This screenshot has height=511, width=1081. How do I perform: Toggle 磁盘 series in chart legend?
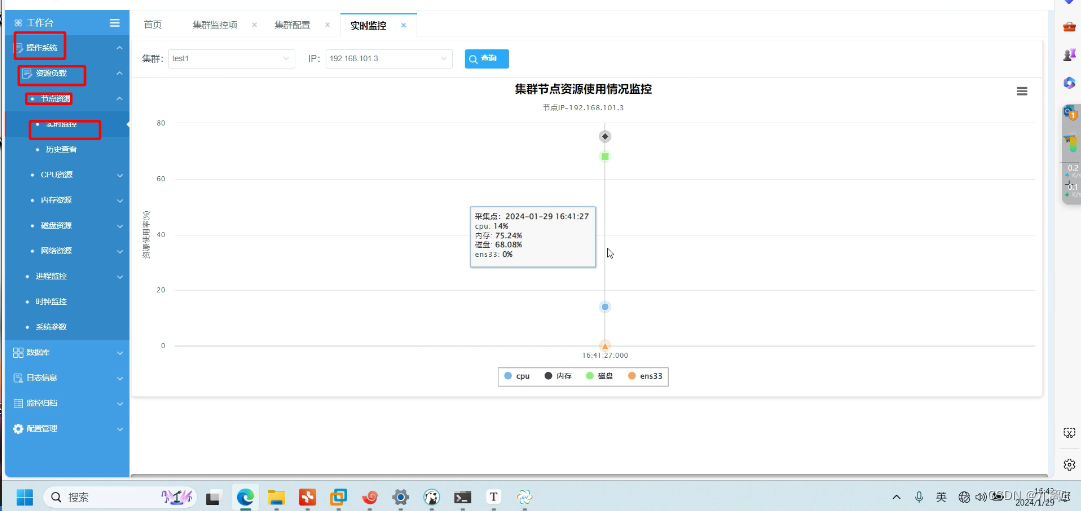[x=600, y=376]
